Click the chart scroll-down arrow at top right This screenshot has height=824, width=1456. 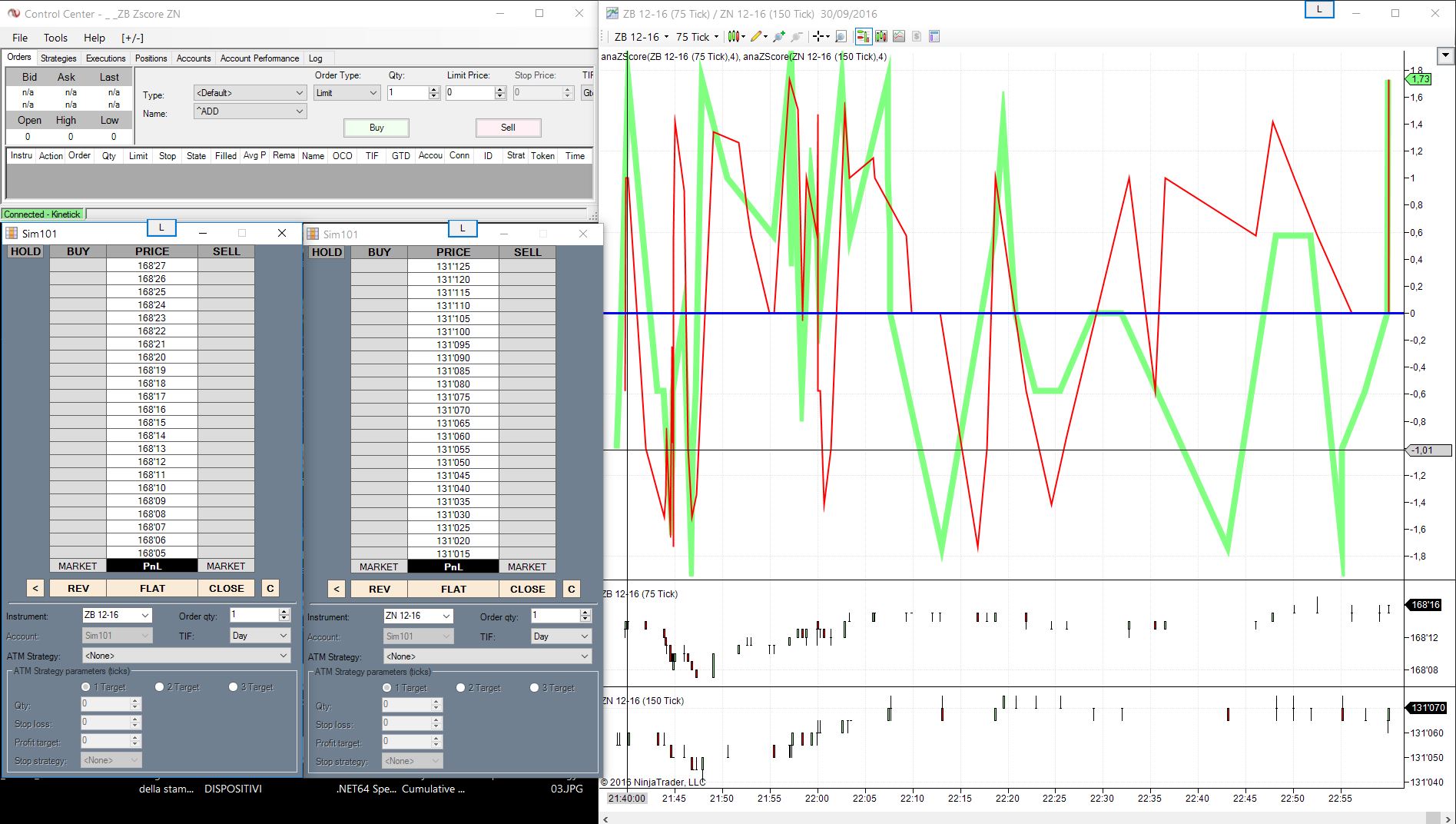point(1445,55)
